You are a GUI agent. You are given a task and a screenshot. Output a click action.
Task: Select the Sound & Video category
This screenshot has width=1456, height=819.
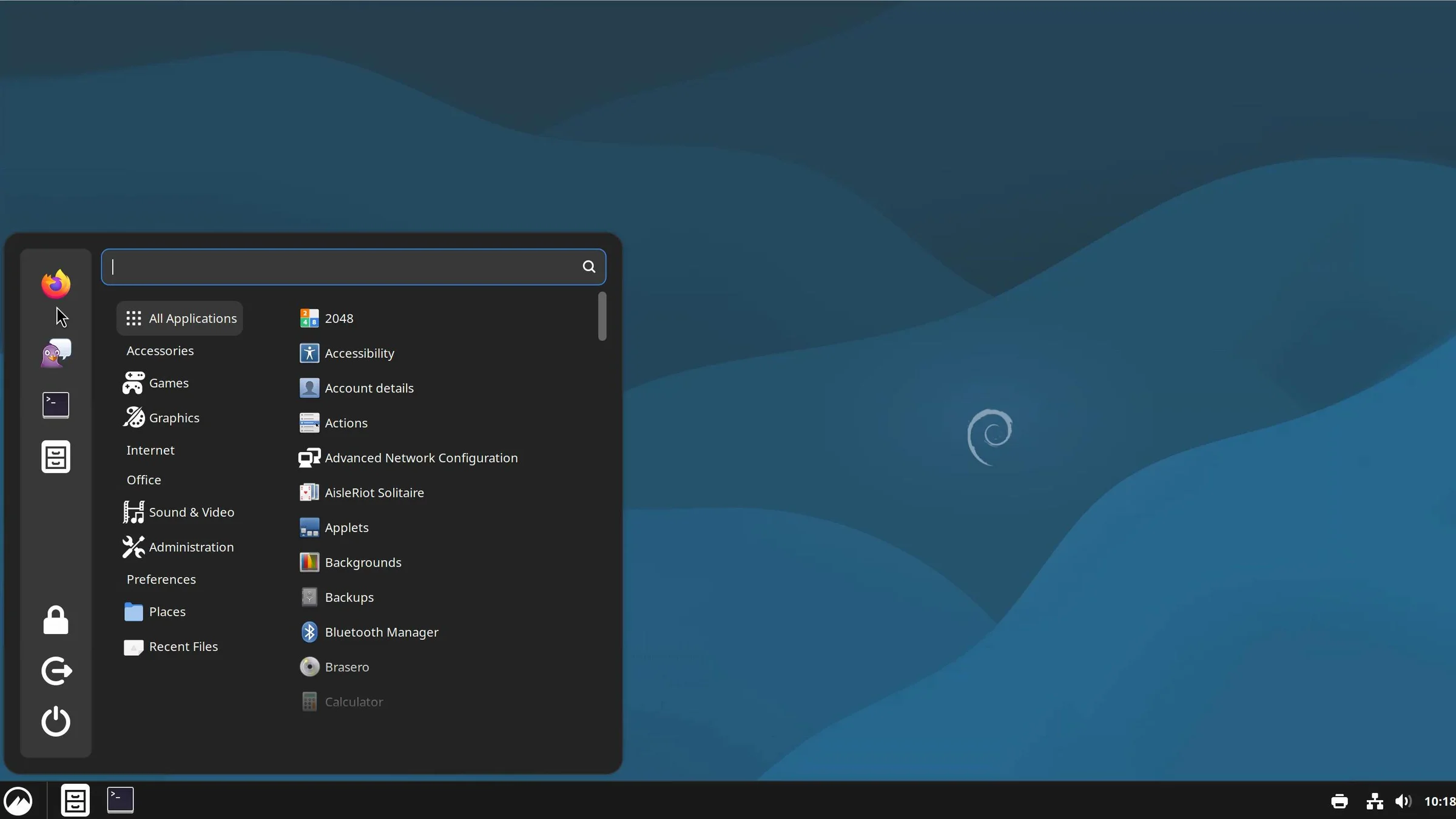point(180,513)
